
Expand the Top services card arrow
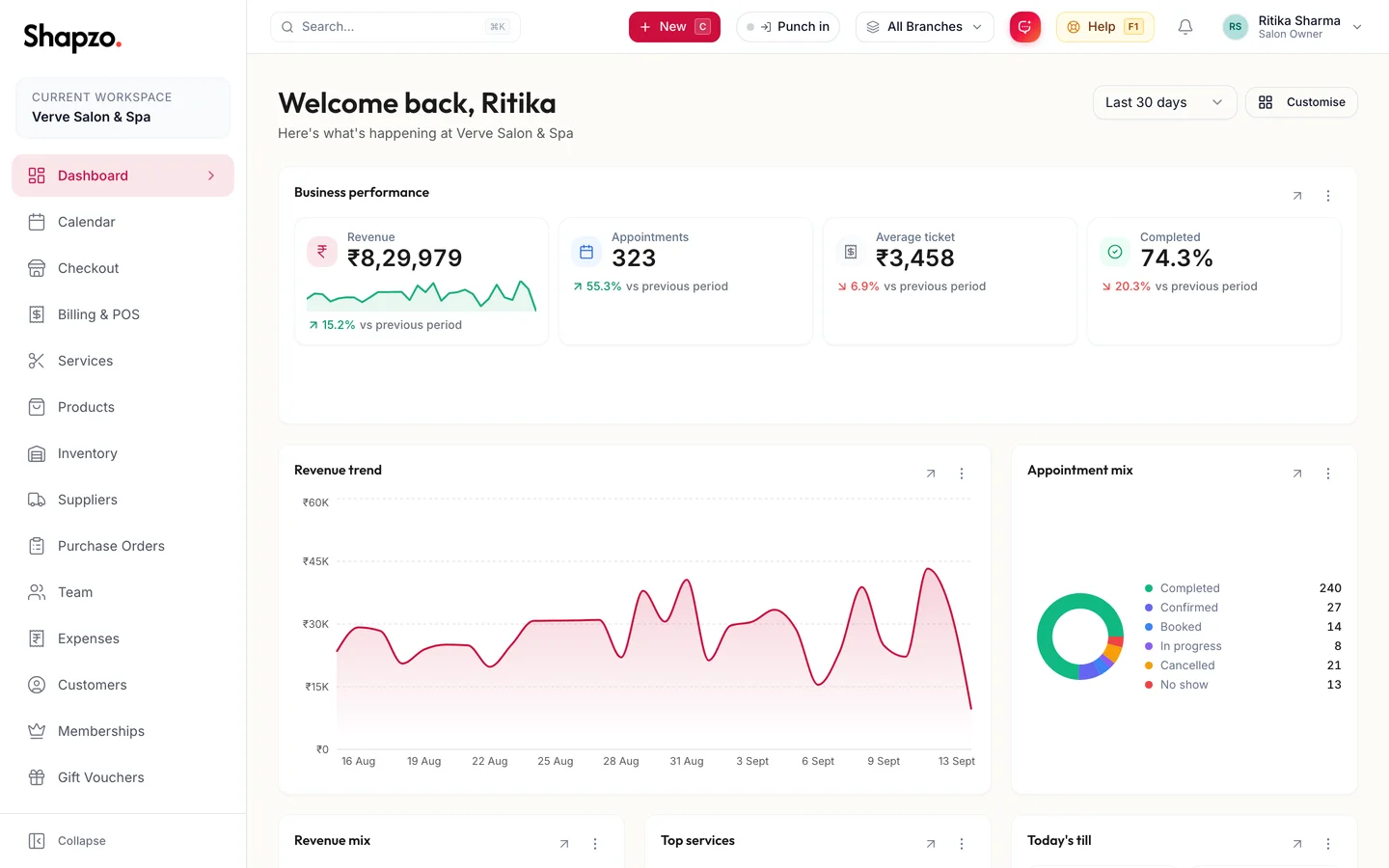pyautogui.click(x=931, y=844)
